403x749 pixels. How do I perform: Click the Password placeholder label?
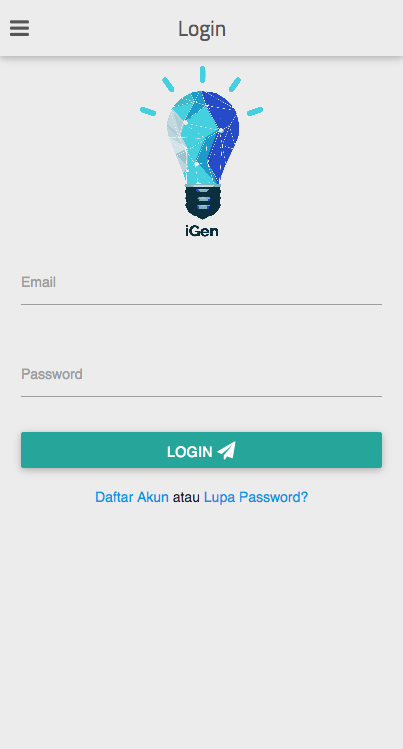(52, 374)
